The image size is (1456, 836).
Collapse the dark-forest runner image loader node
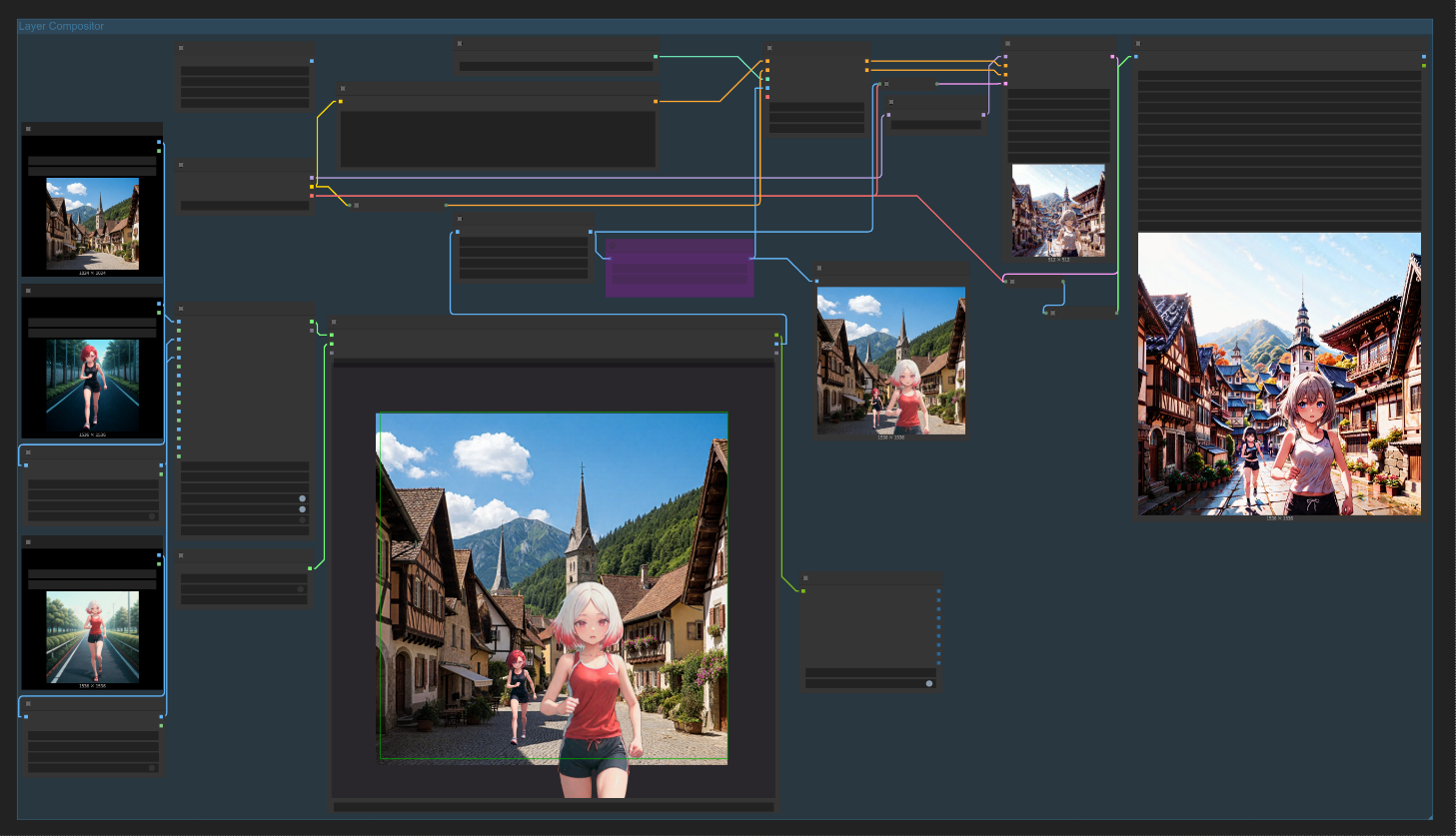28,291
